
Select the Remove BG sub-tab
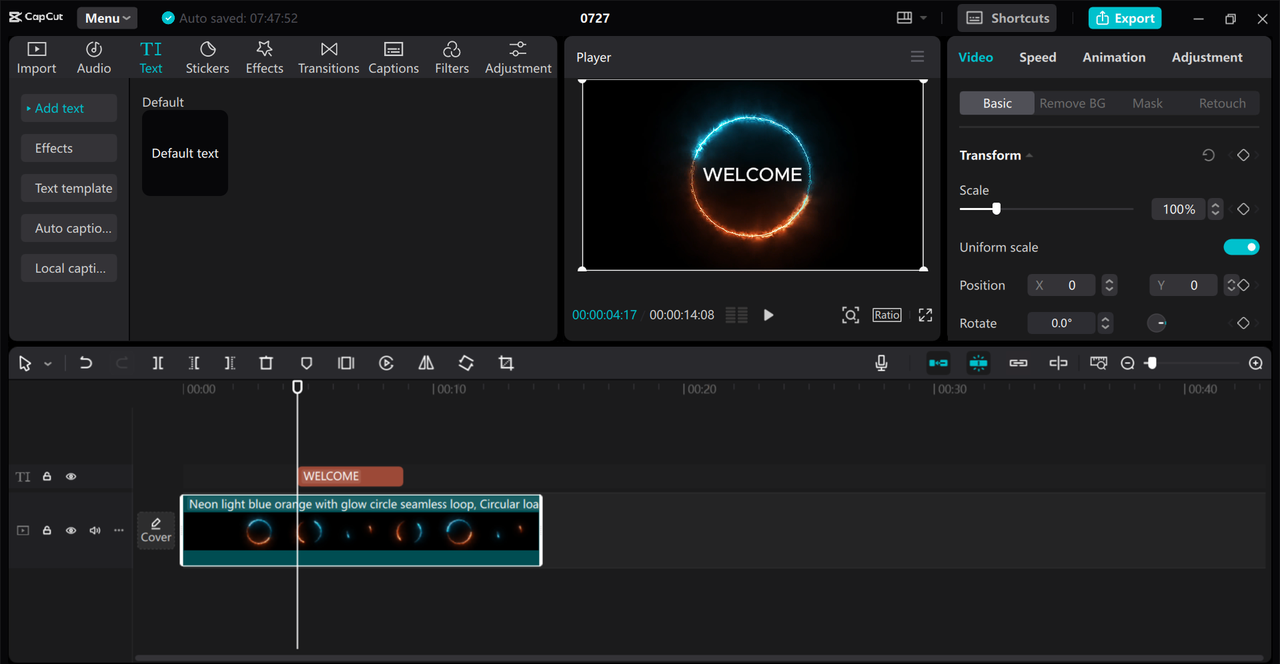point(1072,103)
